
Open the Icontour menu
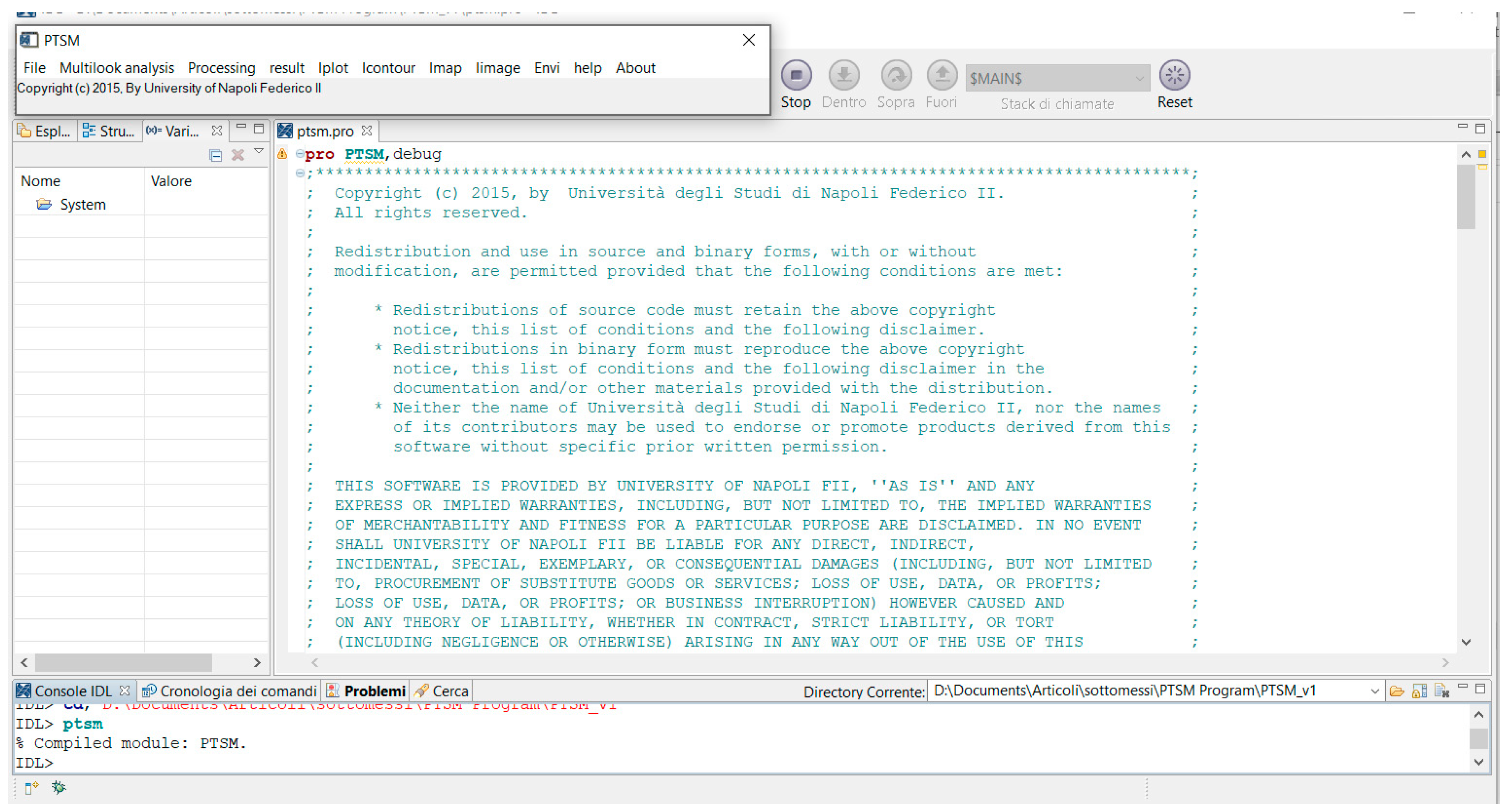[x=388, y=68]
